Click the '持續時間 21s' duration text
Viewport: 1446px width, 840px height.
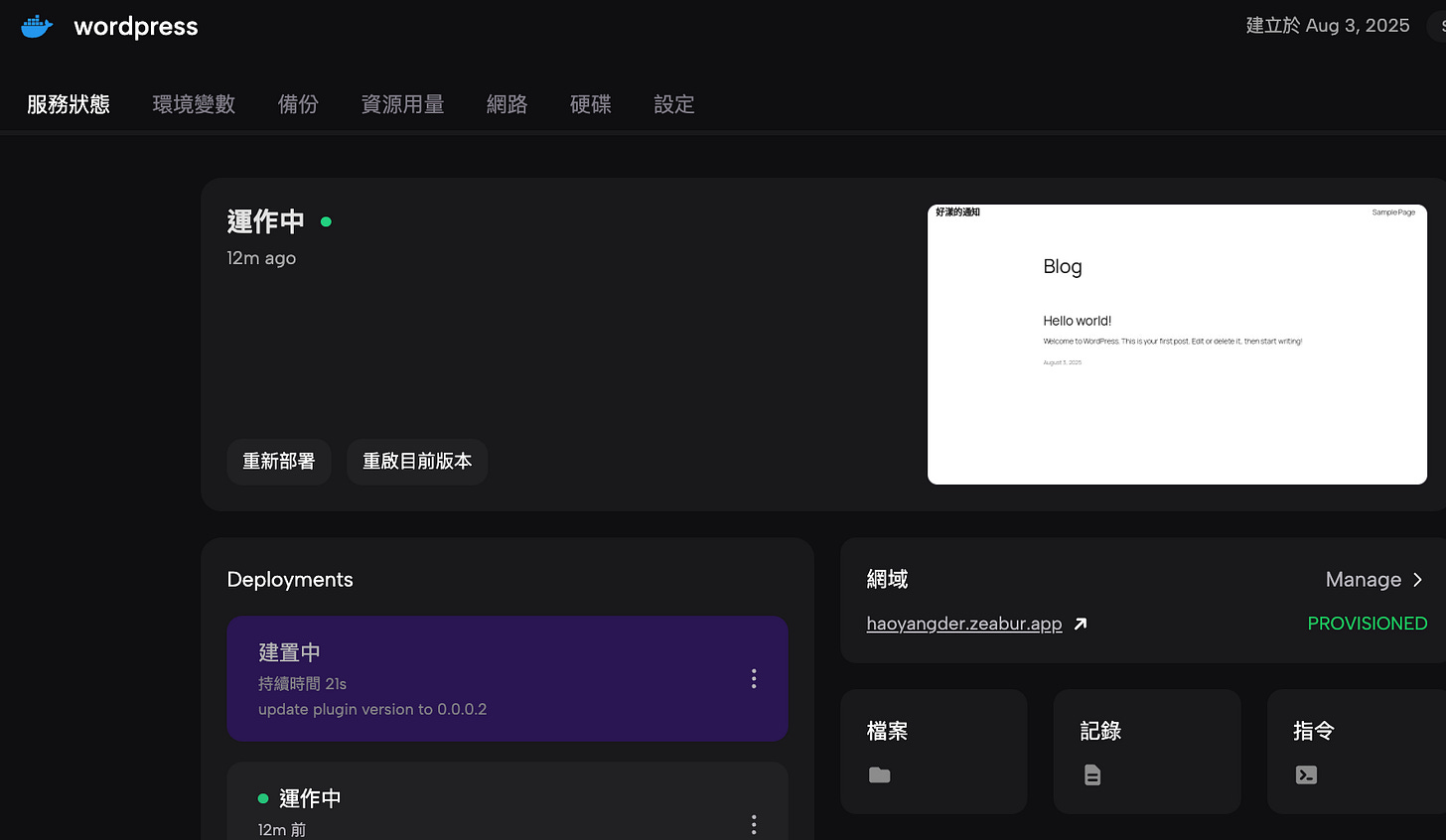302,683
